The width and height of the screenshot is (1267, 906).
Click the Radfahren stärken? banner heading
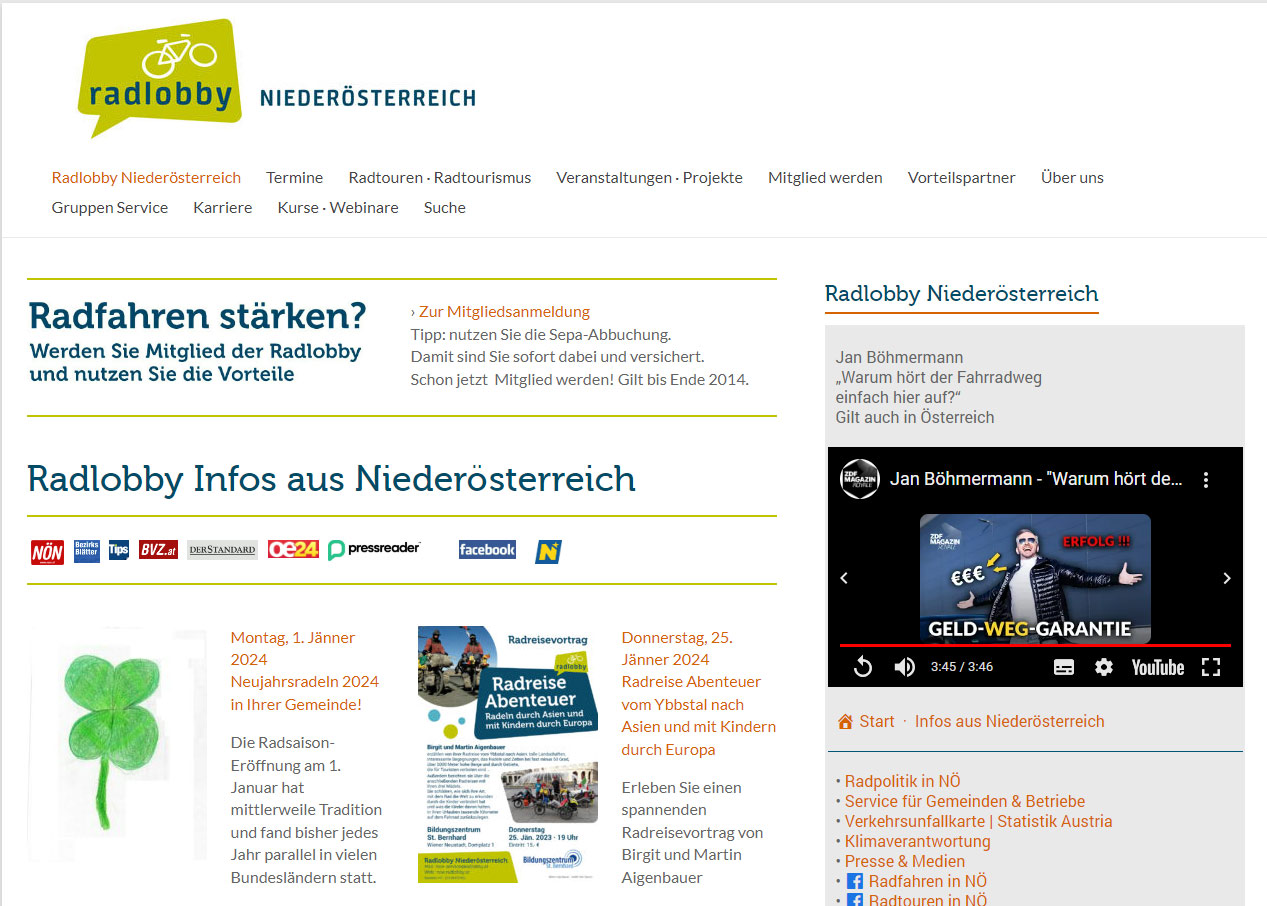point(198,316)
